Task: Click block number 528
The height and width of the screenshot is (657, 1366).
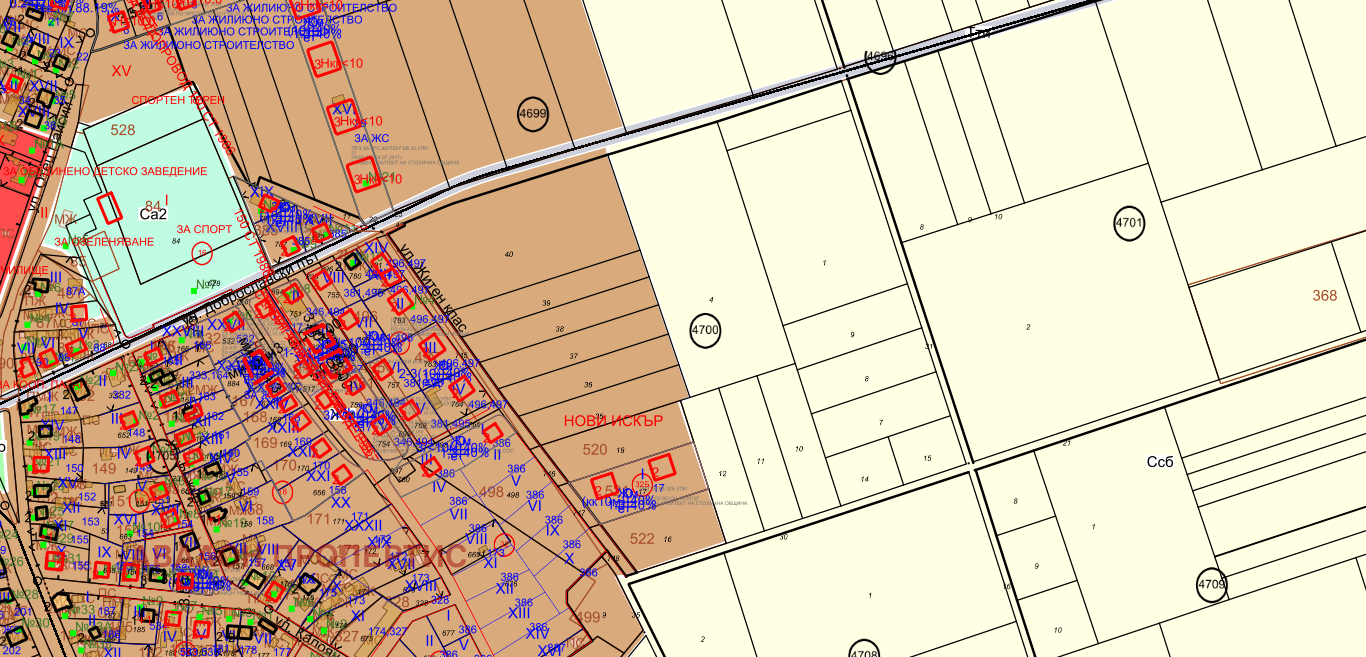Action: [x=122, y=130]
